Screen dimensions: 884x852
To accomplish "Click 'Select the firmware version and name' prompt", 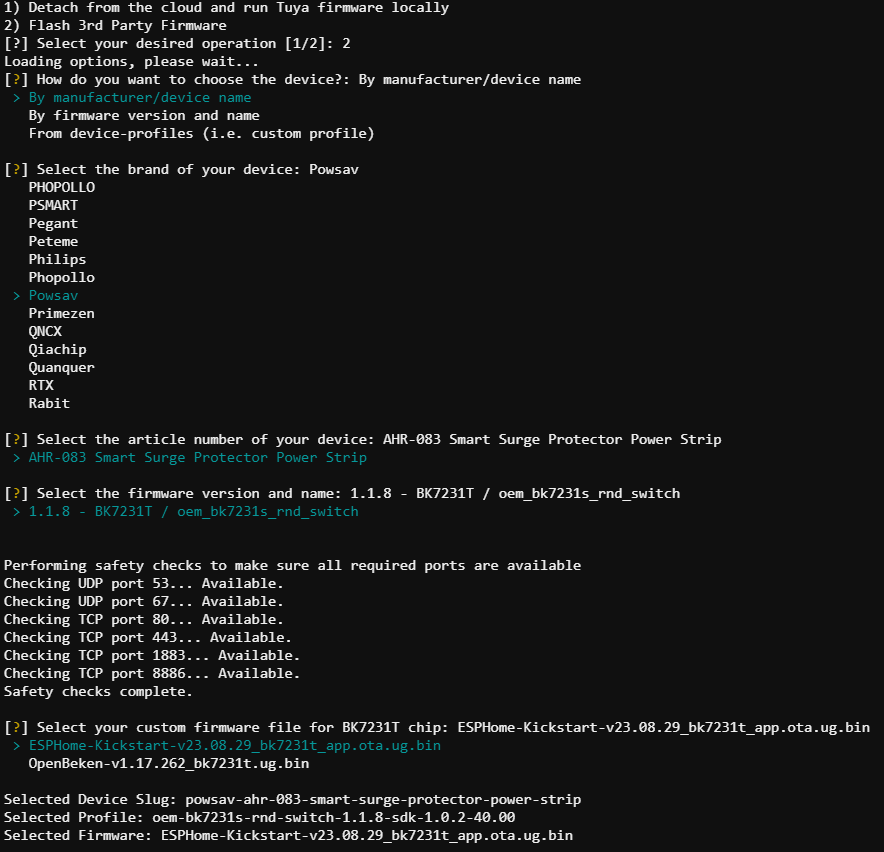I will click(x=342, y=493).
